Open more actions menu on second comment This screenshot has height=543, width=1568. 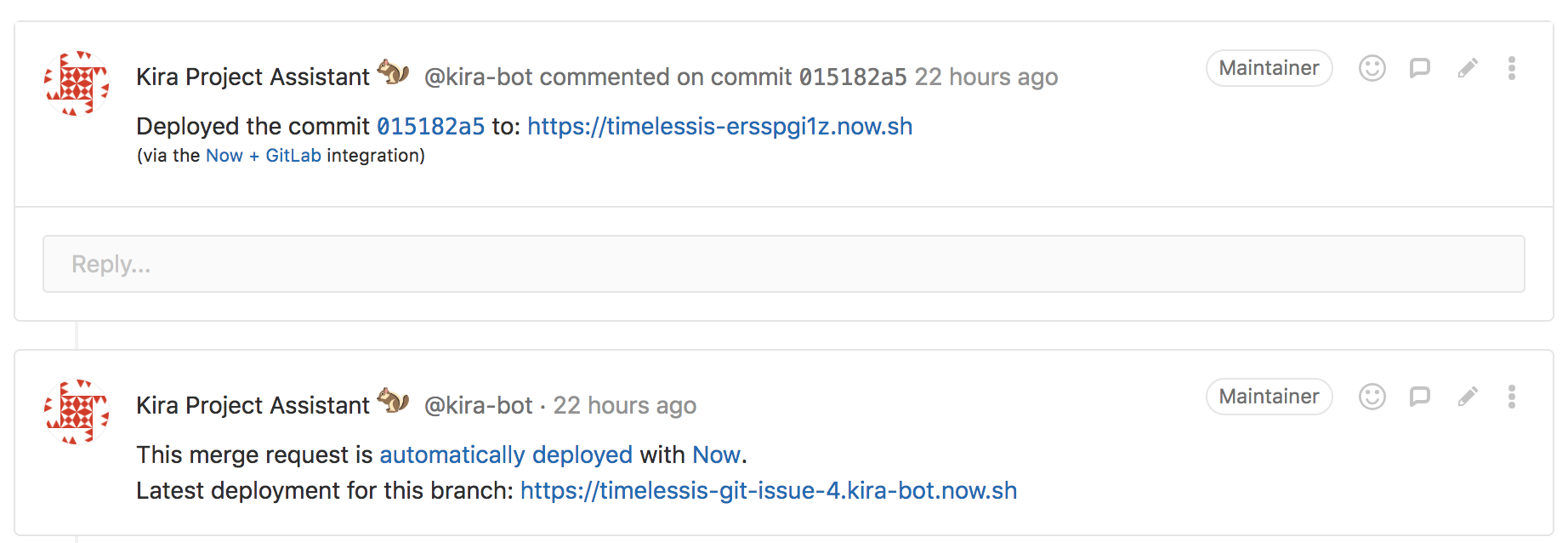(1511, 397)
